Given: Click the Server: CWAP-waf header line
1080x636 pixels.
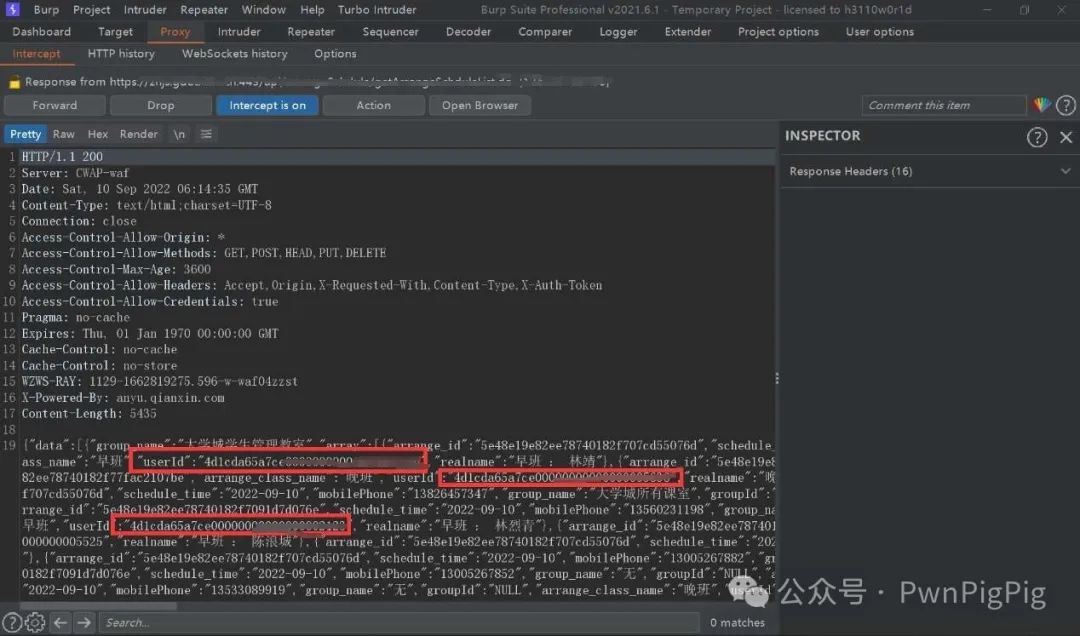Looking at the screenshot, I should pos(75,173).
